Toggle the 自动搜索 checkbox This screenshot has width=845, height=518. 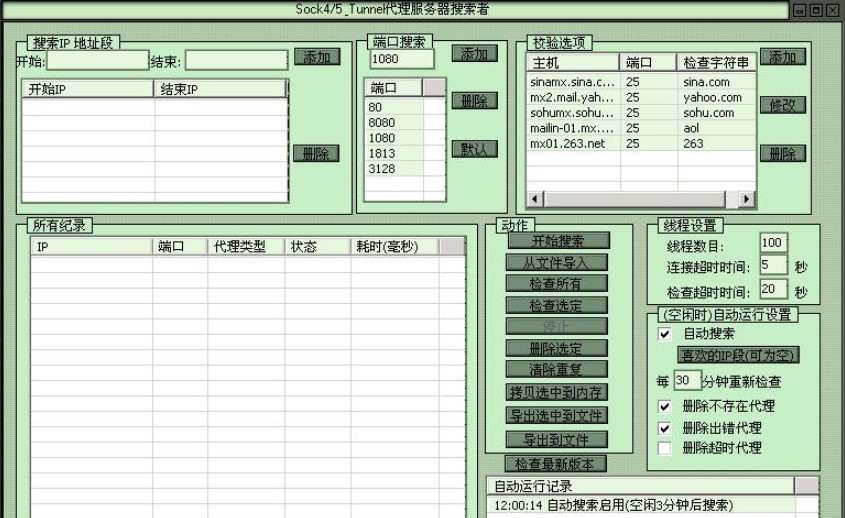(664, 334)
